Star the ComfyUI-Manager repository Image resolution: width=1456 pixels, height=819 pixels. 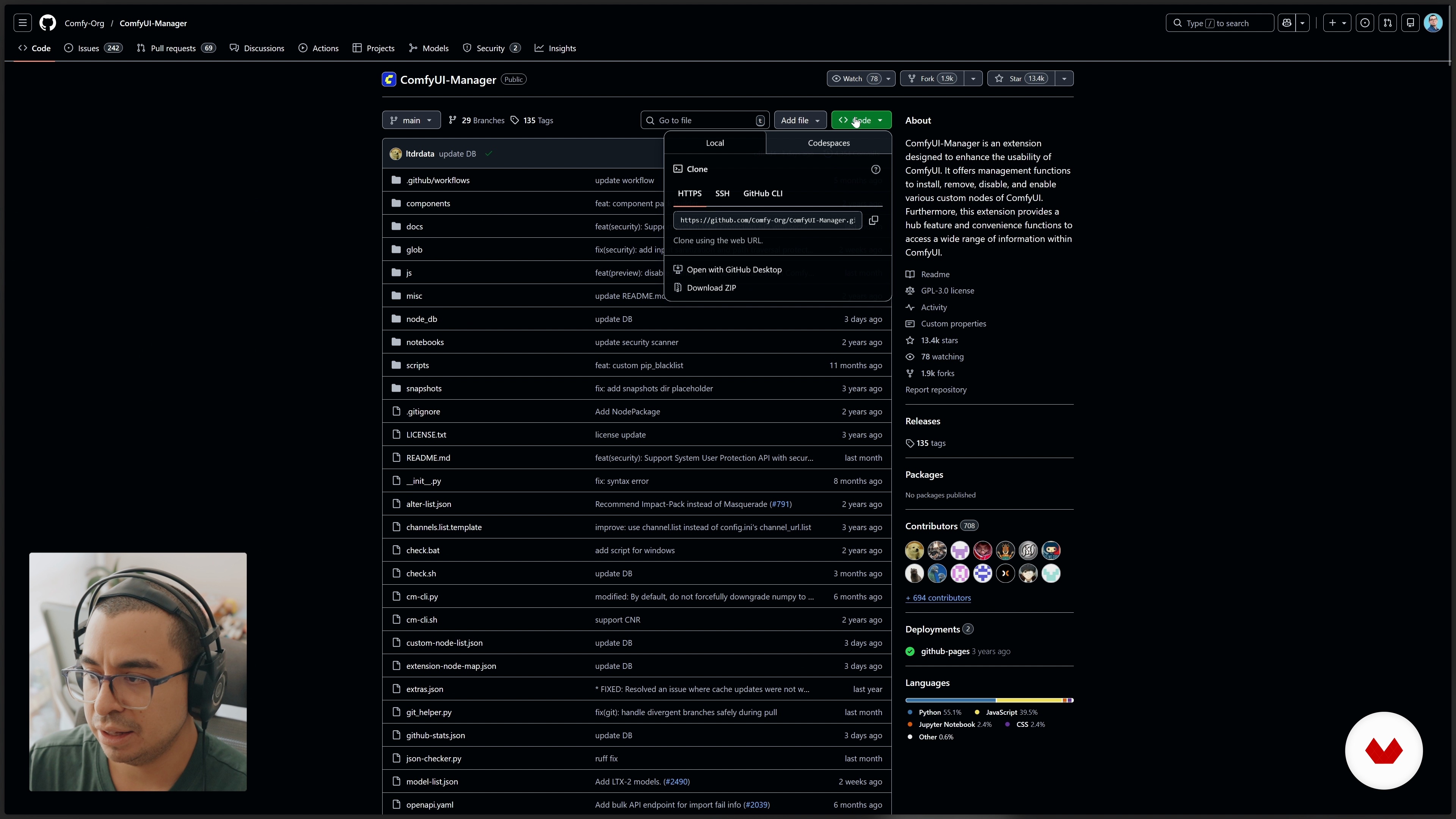1021,78
